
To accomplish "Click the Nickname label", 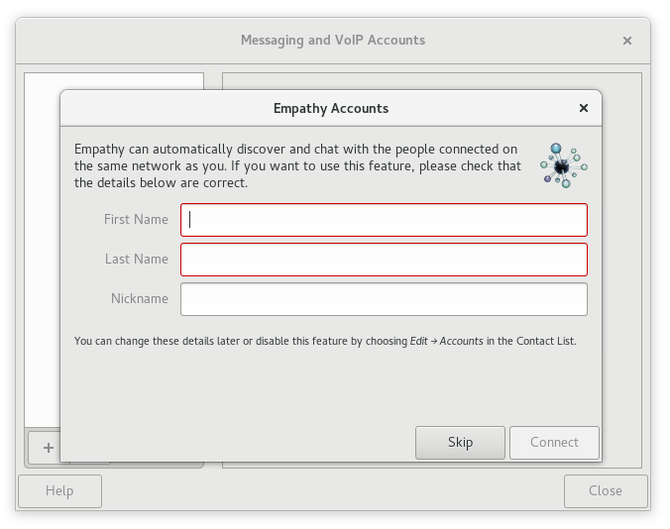I will pyautogui.click(x=139, y=299).
